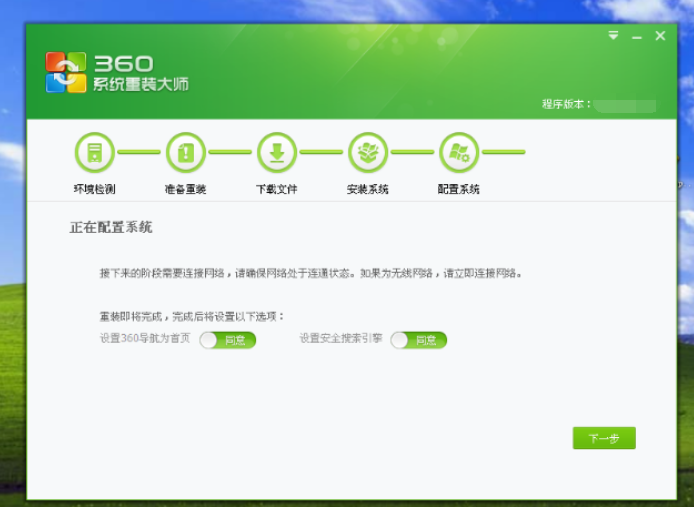Open the title bar dropdown menu arrow
Viewport: 694px width, 507px height.
click(613, 35)
